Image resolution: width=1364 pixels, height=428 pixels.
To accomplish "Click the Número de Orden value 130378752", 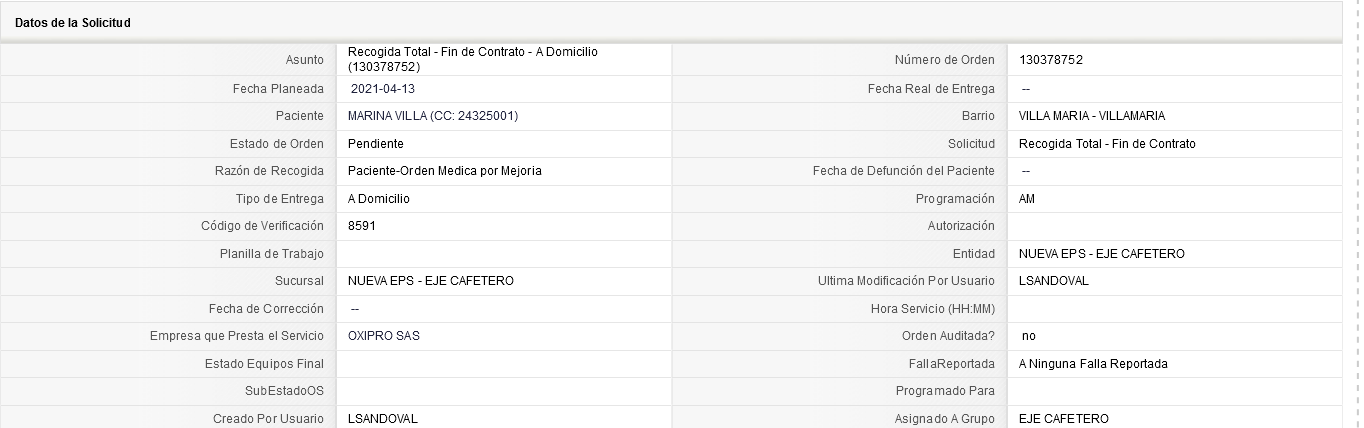I will [1050, 60].
